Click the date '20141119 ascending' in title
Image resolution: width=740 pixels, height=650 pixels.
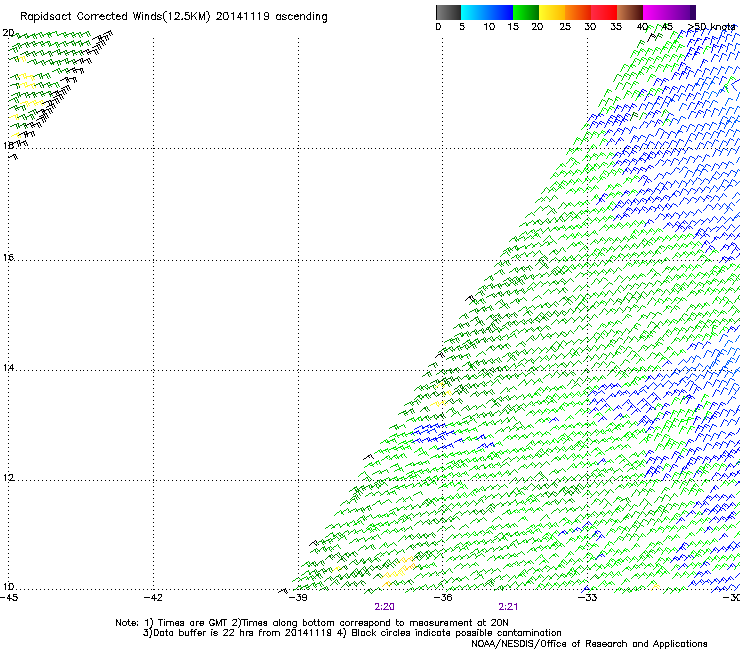point(271,17)
